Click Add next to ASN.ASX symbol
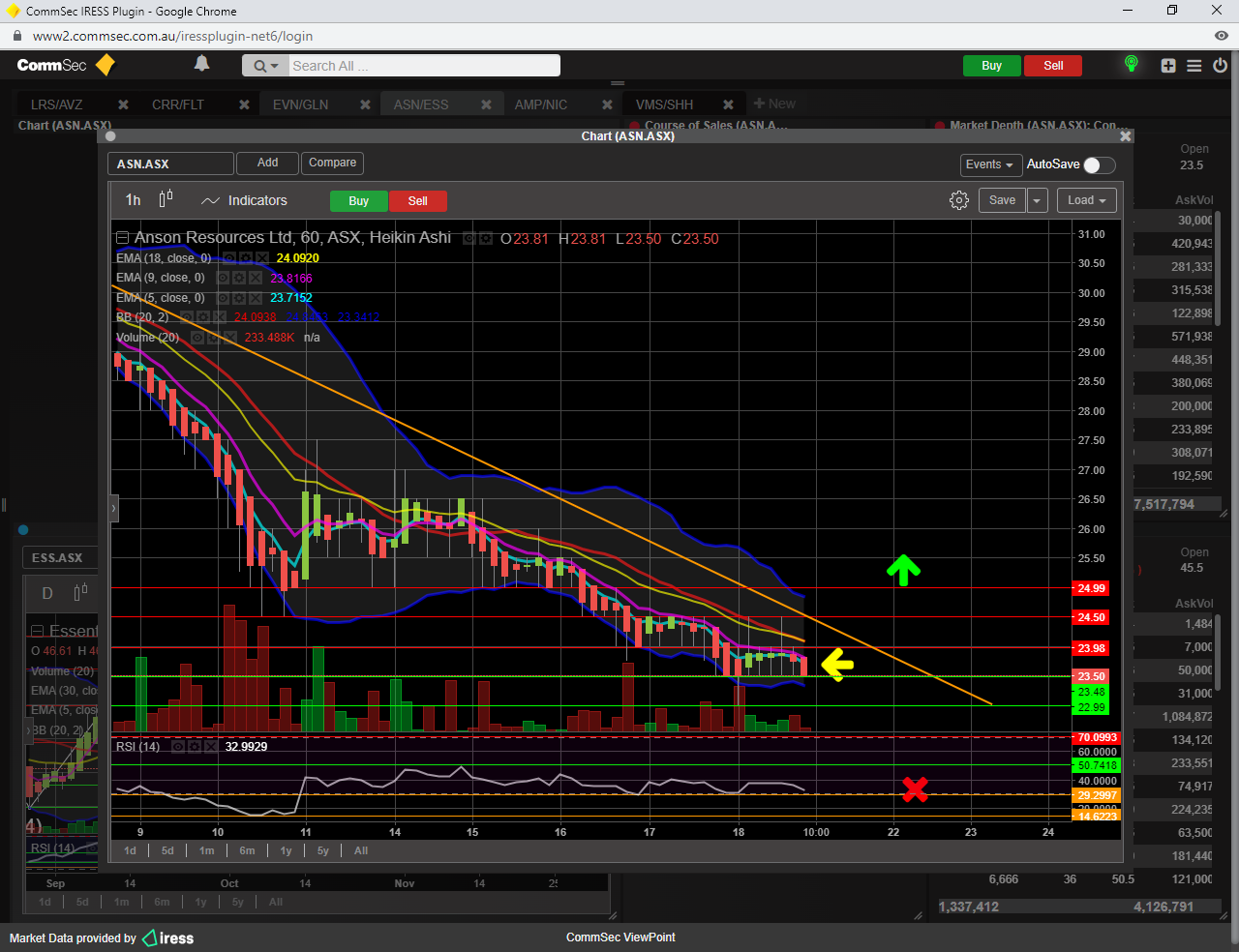1239x952 pixels. [x=268, y=164]
